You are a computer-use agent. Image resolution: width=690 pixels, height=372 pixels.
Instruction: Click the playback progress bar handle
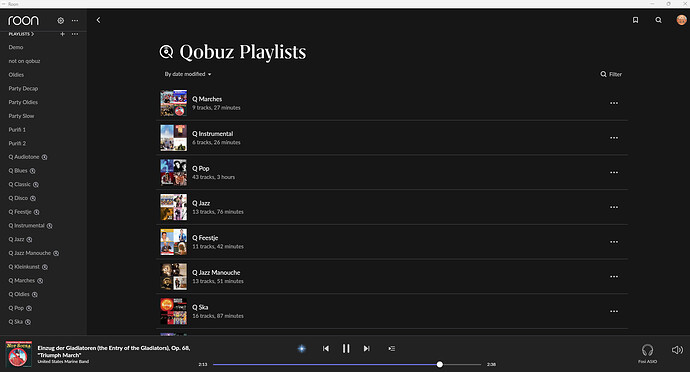click(440, 365)
